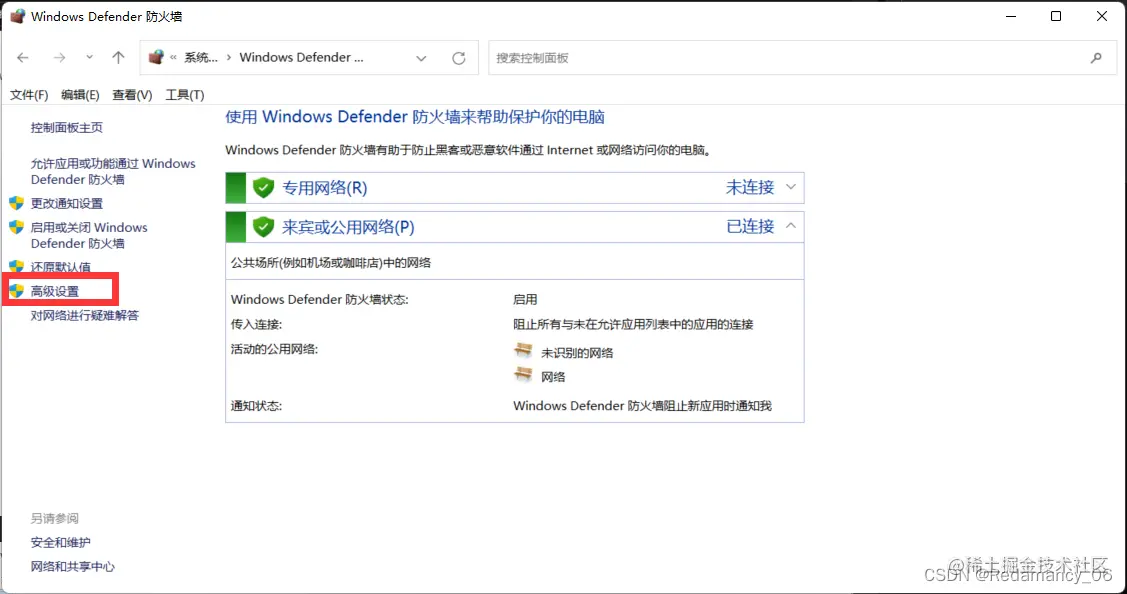
Task: Open 对网络进行疑难解答
Action: [x=85, y=315]
